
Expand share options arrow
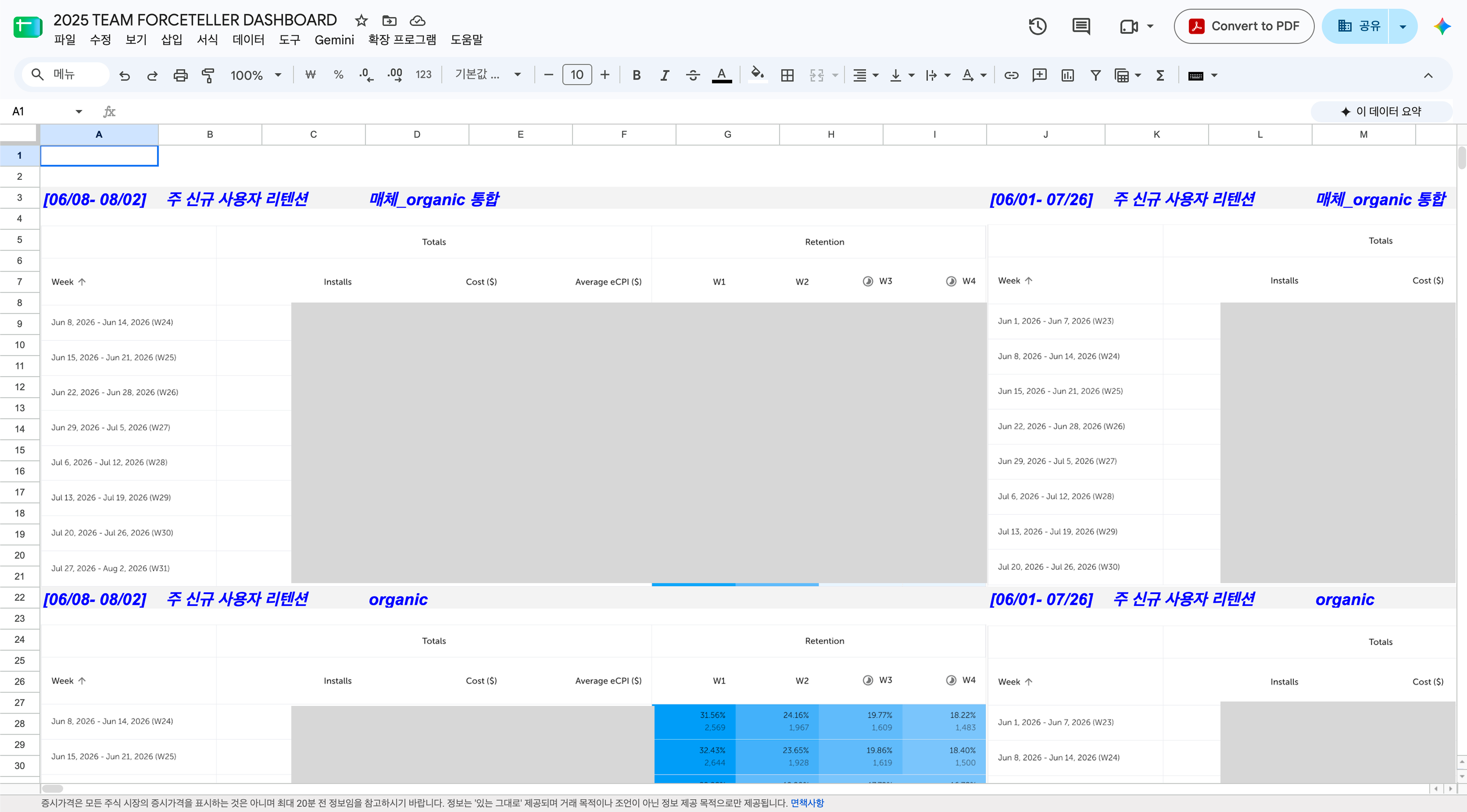click(x=1403, y=26)
